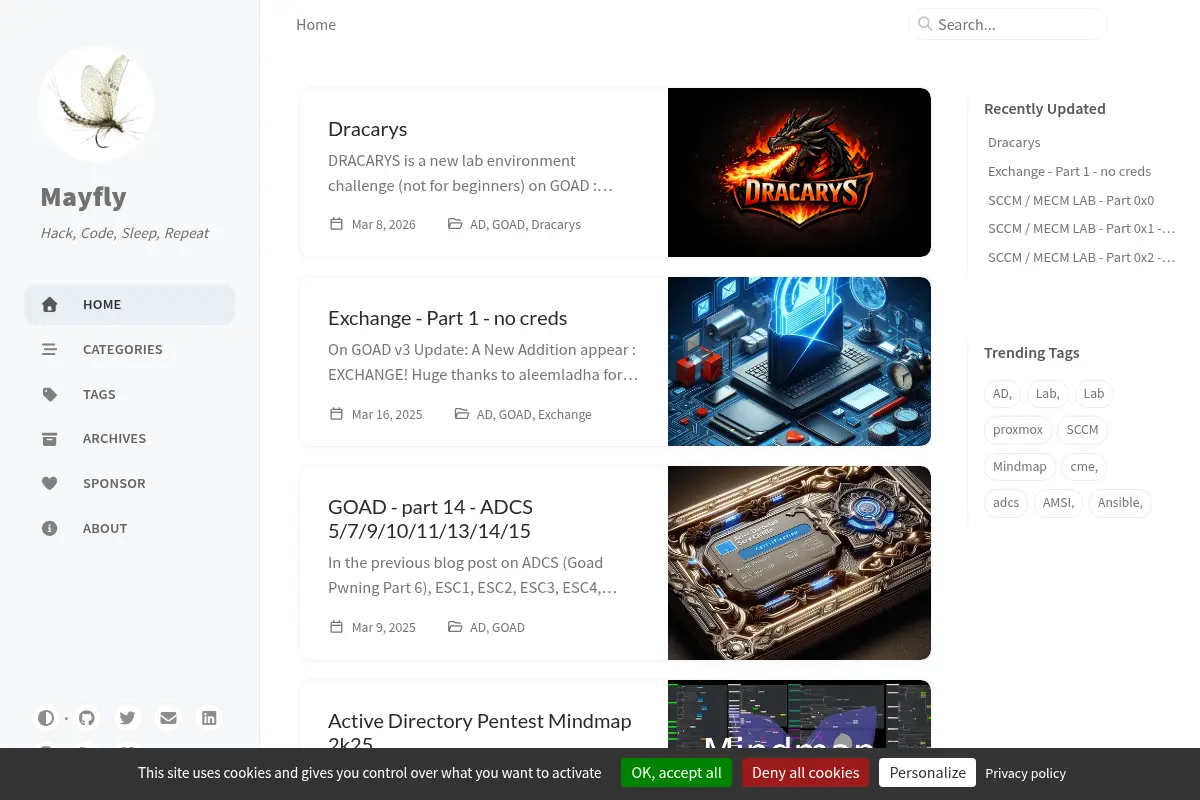This screenshot has height=800, width=1200.
Task: Click the Deny all cookies button
Action: (x=805, y=772)
